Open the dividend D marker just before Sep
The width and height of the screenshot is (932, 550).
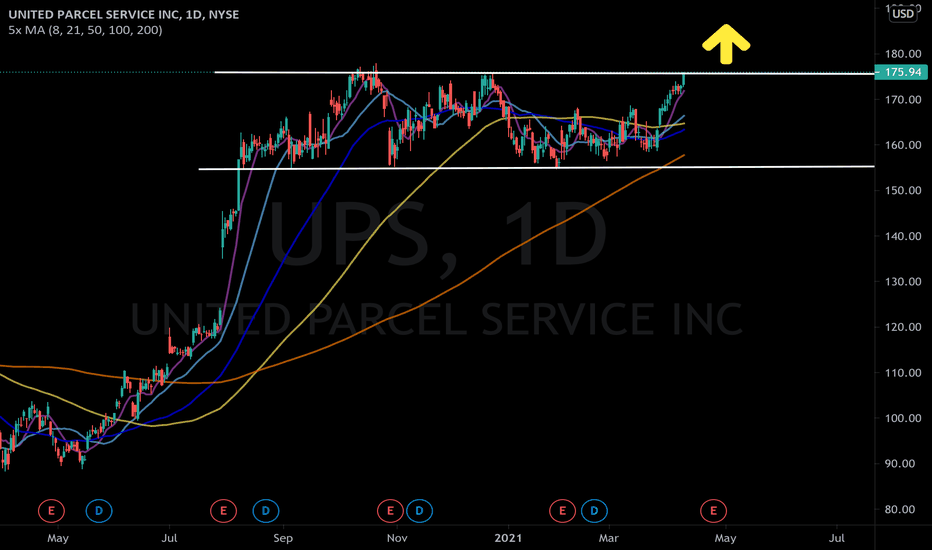(x=266, y=510)
